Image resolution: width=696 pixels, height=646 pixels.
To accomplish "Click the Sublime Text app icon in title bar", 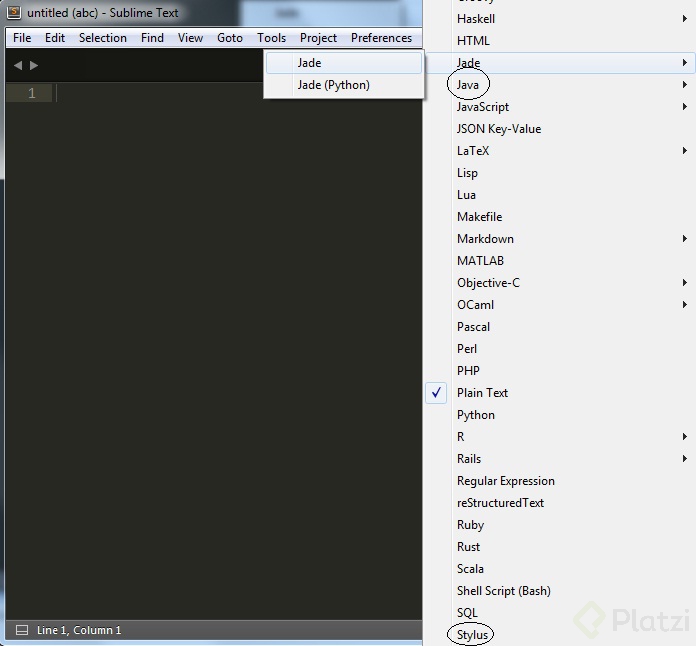I will (14, 12).
